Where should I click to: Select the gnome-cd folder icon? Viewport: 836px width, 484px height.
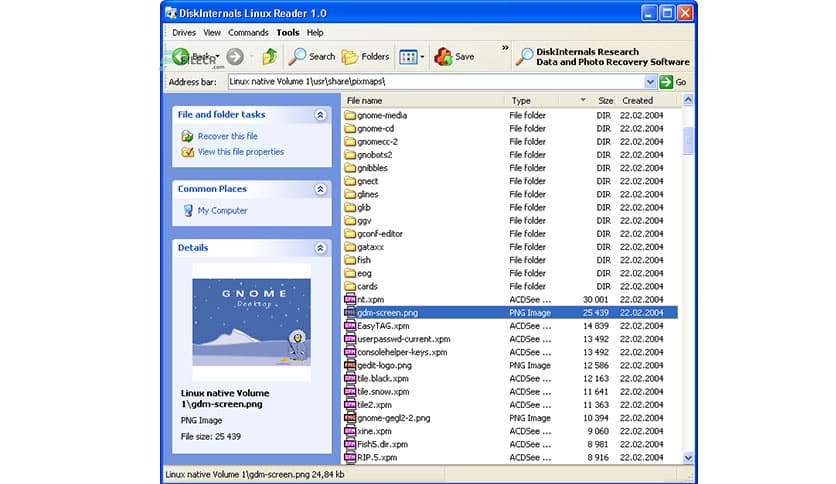[350, 128]
